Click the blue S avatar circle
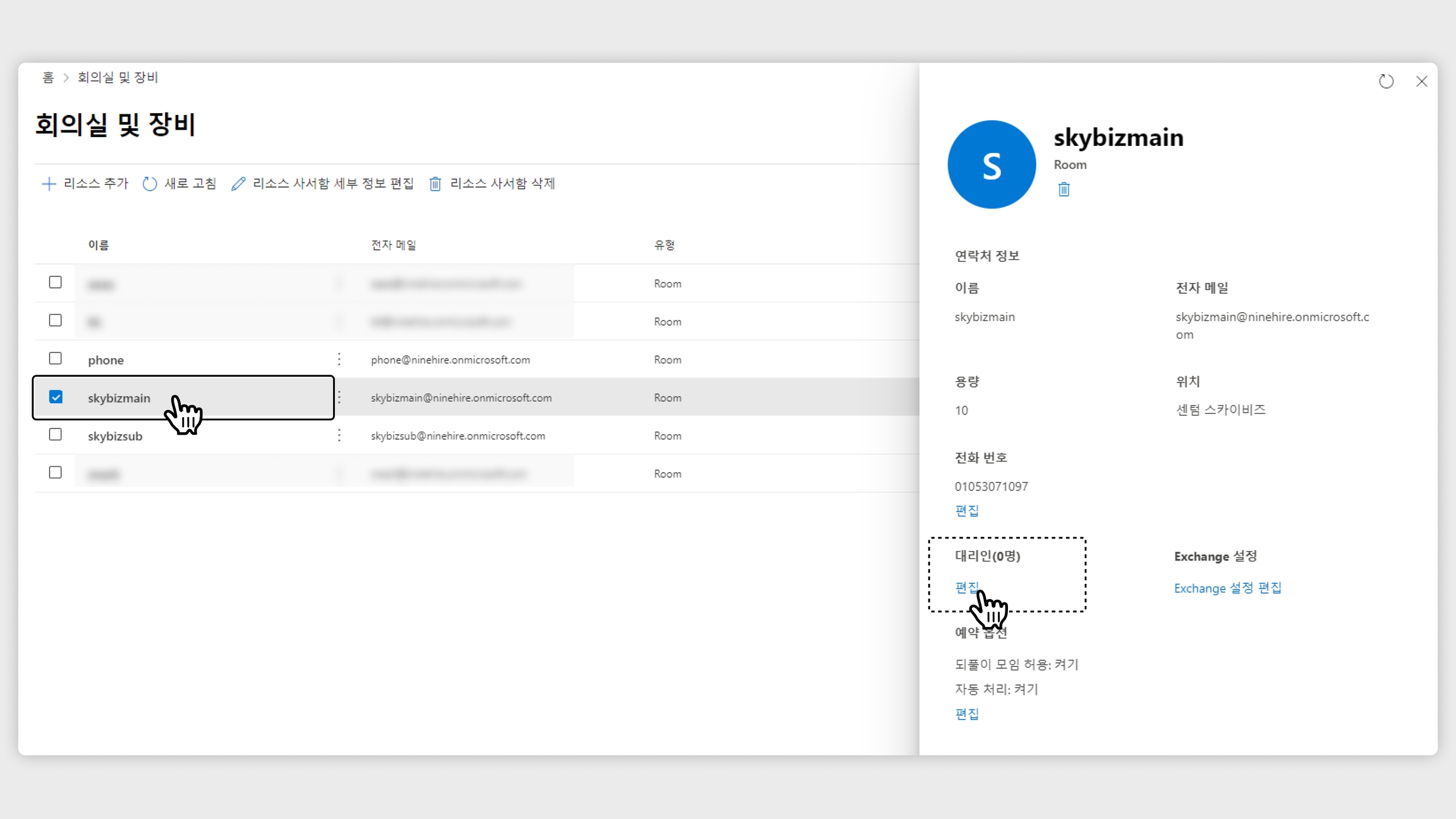The height and width of the screenshot is (819, 1456). pyautogui.click(x=992, y=165)
